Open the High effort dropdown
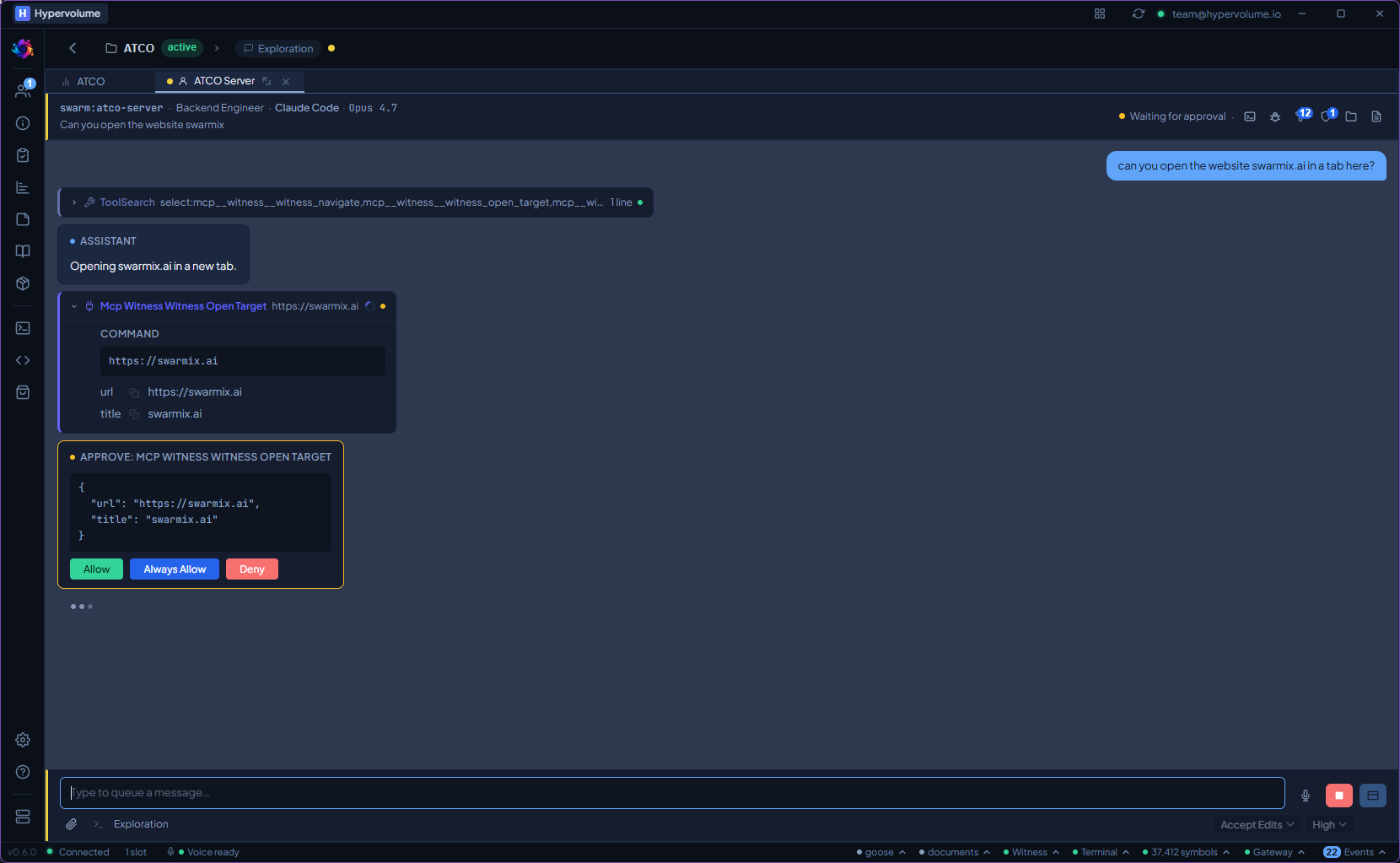 (1329, 825)
